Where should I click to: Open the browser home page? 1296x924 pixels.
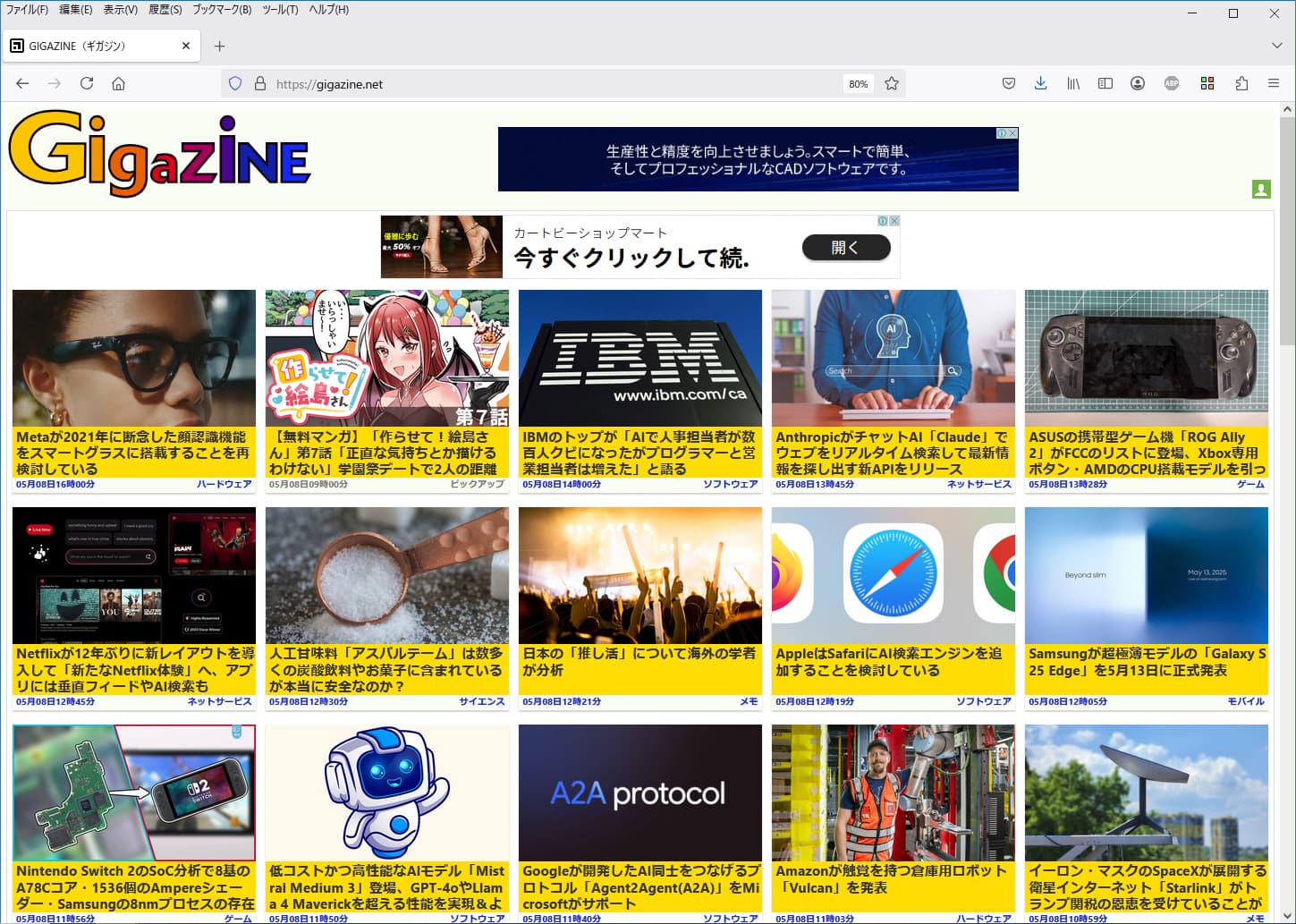(x=118, y=83)
